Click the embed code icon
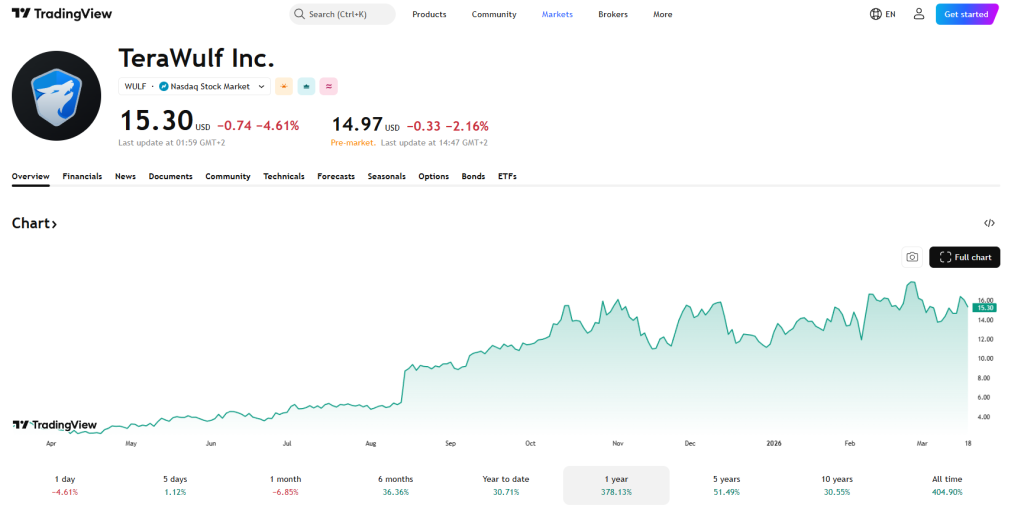 [989, 223]
